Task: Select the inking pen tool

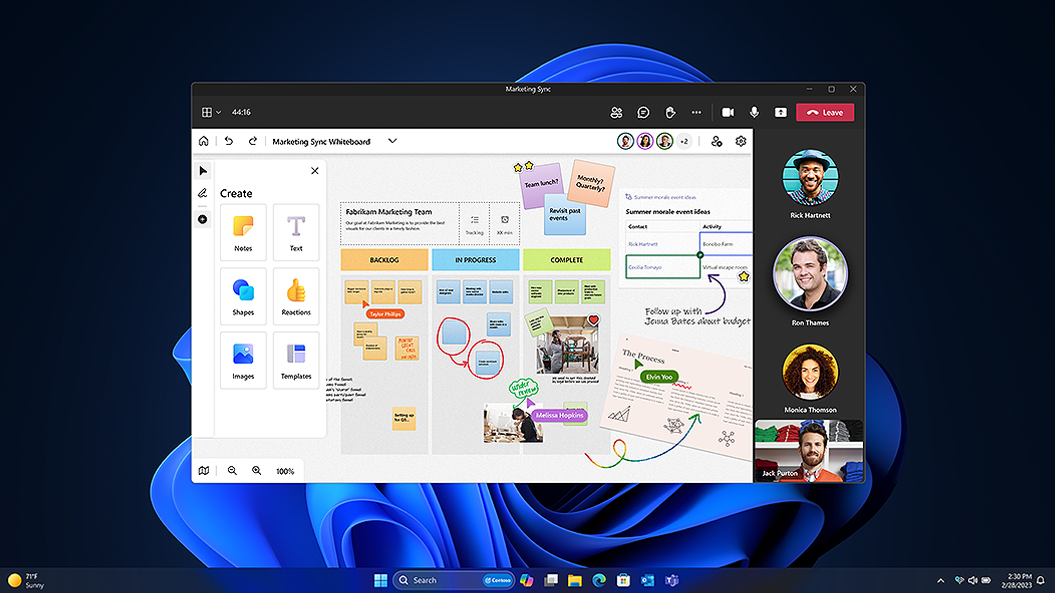Action: [202, 193]
